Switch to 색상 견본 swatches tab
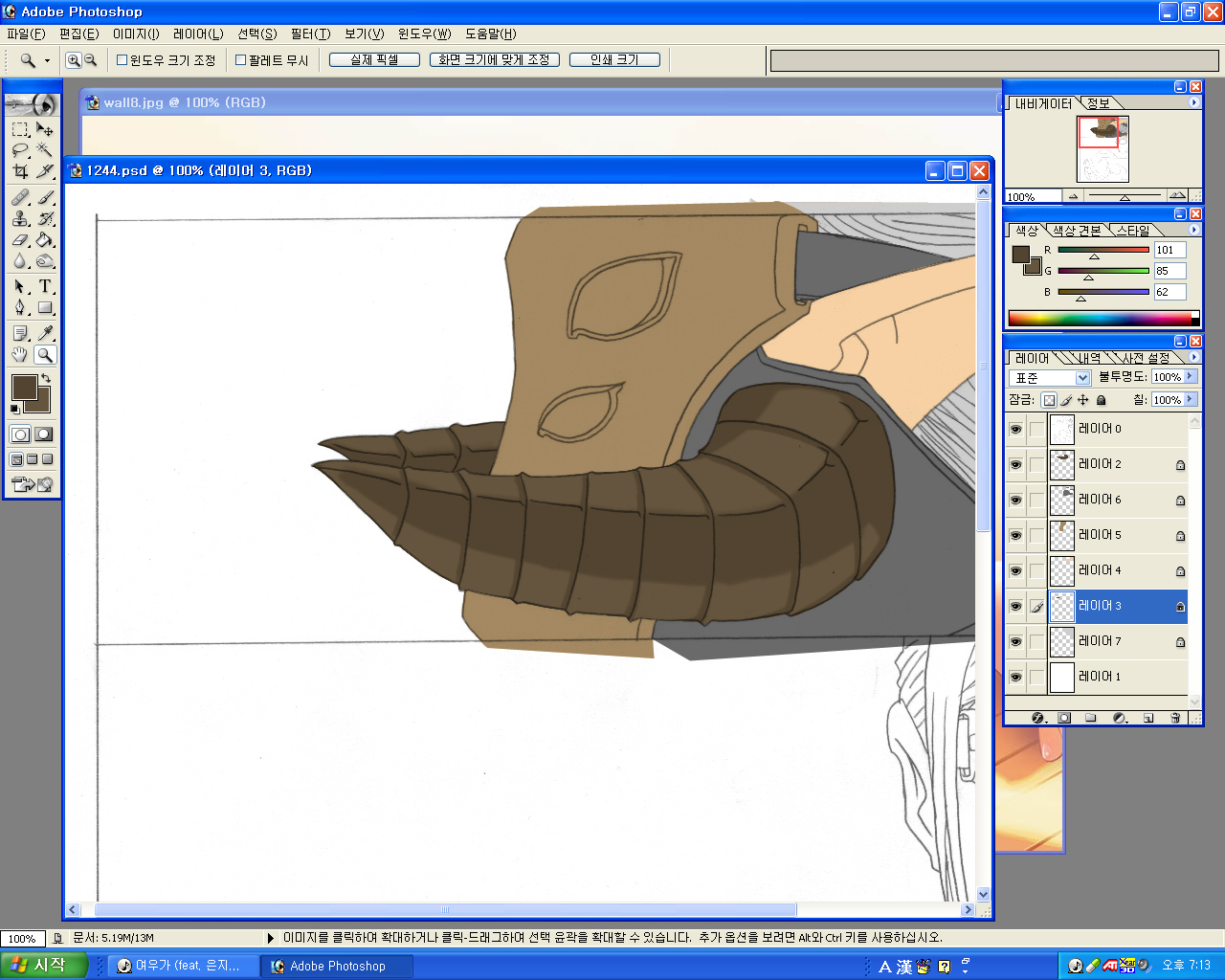Screen dimensions: 1225x980 (x=1077, y=231)
